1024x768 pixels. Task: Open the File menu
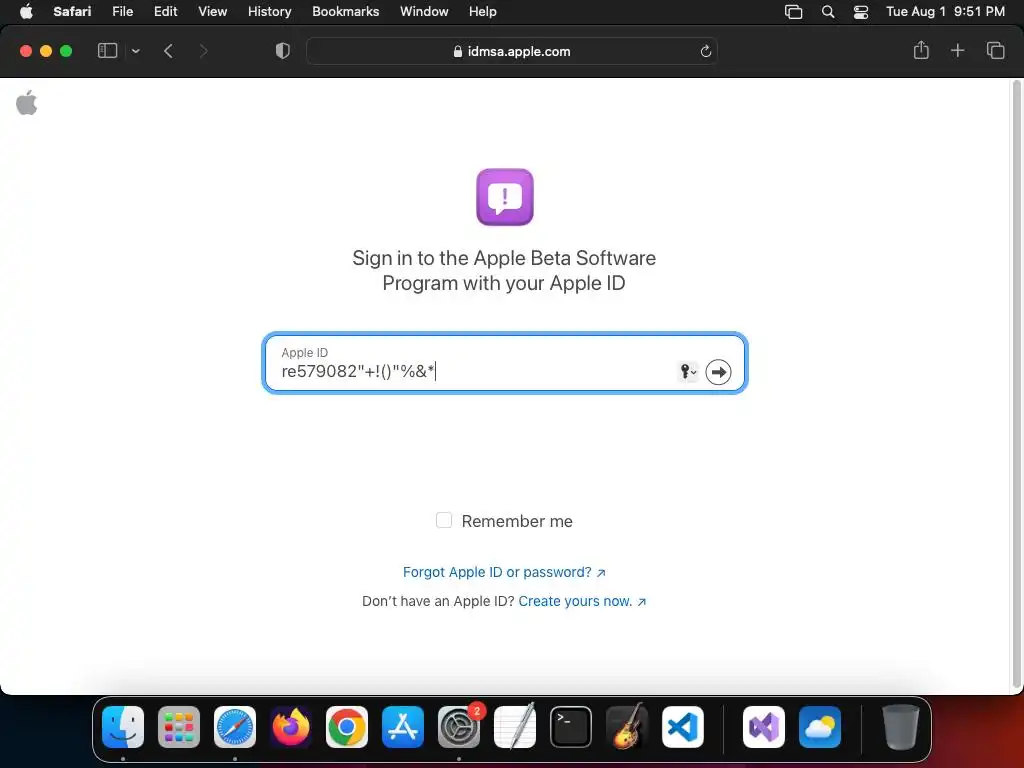(122, 12)
